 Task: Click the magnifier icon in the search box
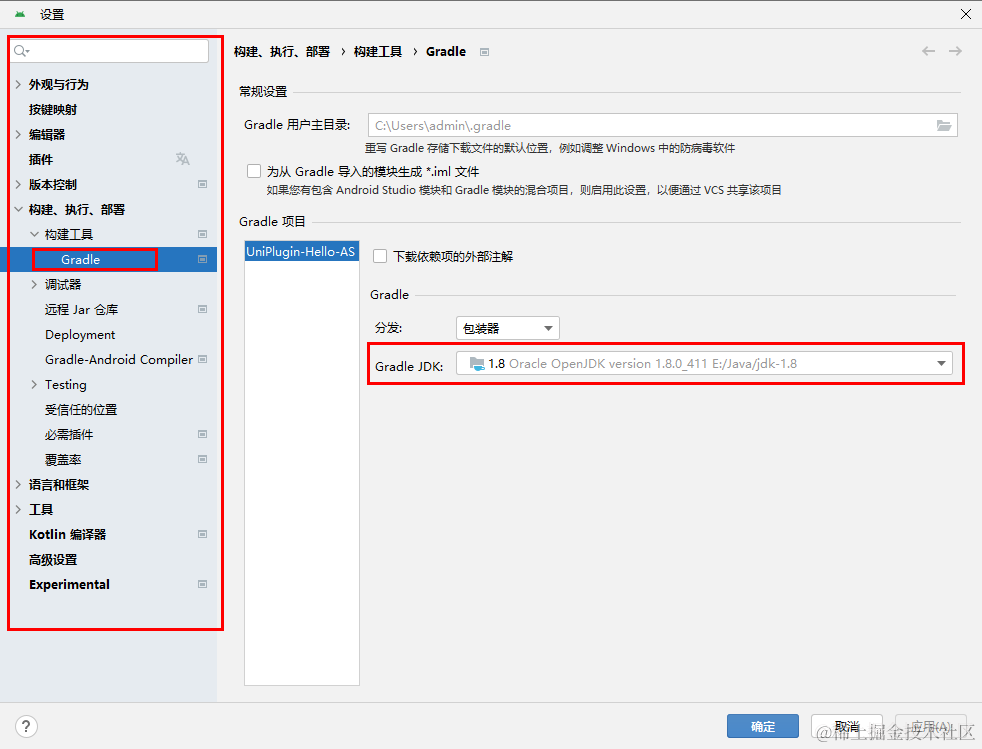coord(22,50)
